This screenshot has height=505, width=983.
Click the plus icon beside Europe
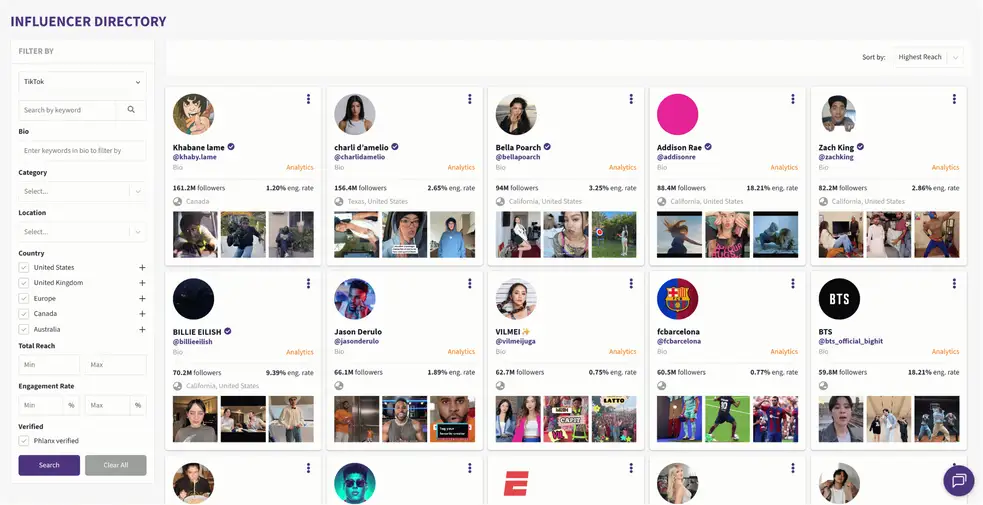142,299
